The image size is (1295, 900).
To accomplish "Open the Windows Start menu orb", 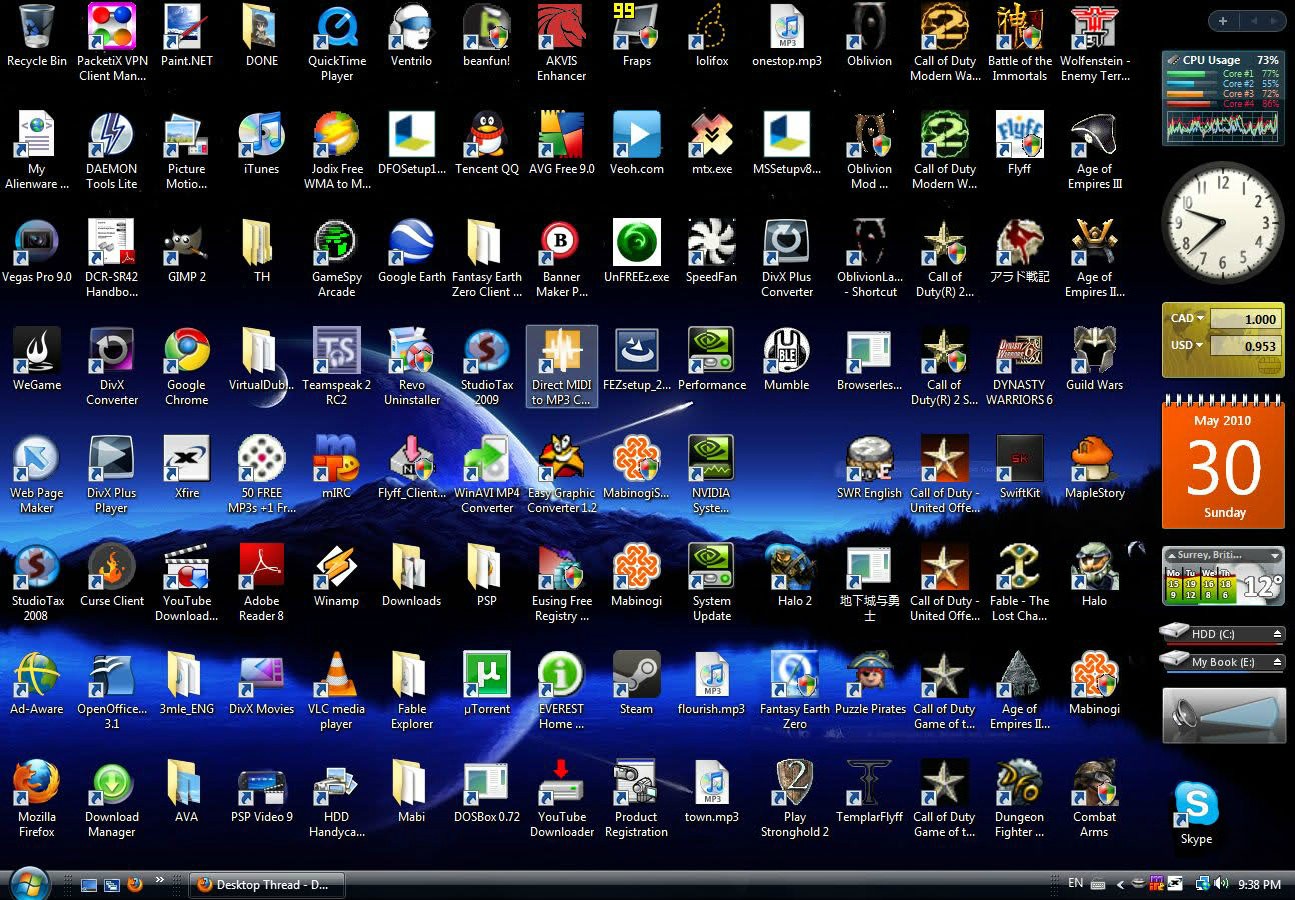I will point(28,883).
